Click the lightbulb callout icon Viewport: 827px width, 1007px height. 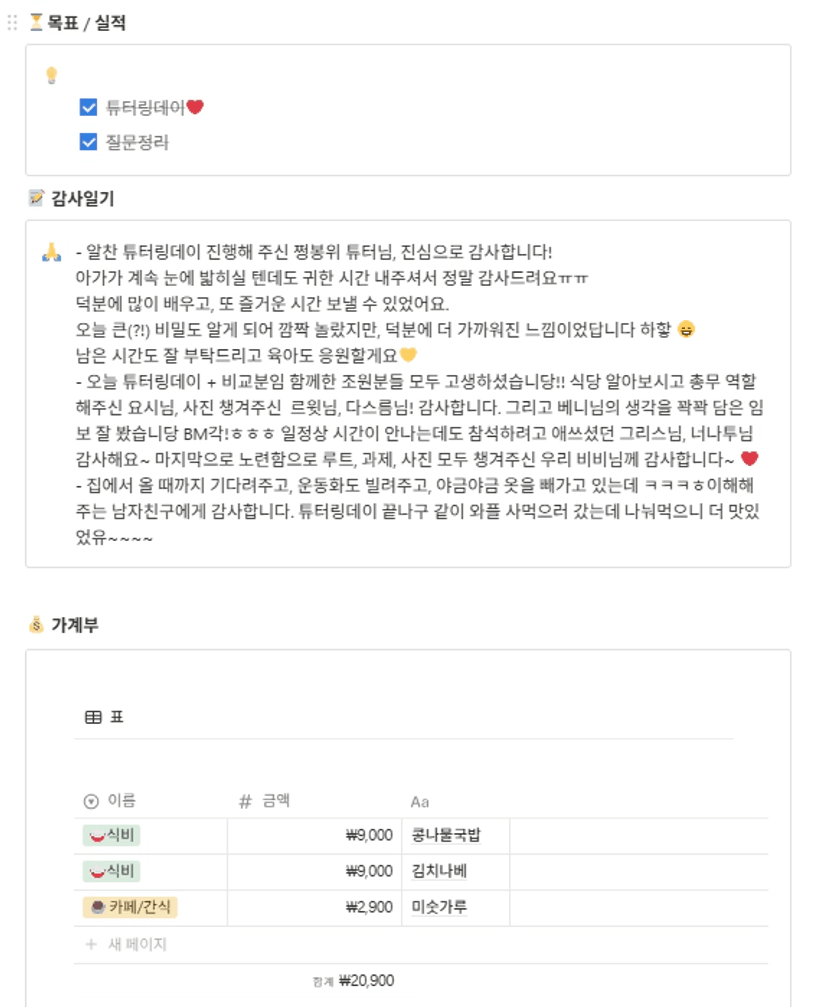point(52,76)
